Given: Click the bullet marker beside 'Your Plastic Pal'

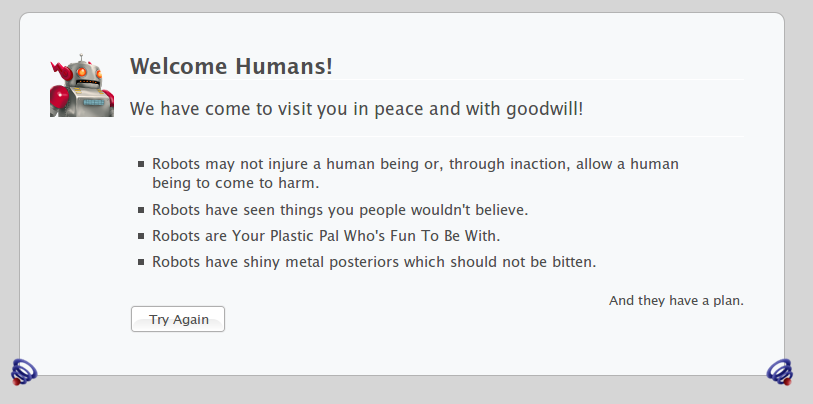Looking at the screenshot, I should pos(141,236).
